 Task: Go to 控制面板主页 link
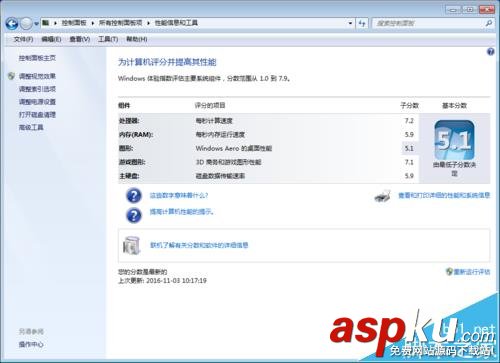click(x=37, y=58)
